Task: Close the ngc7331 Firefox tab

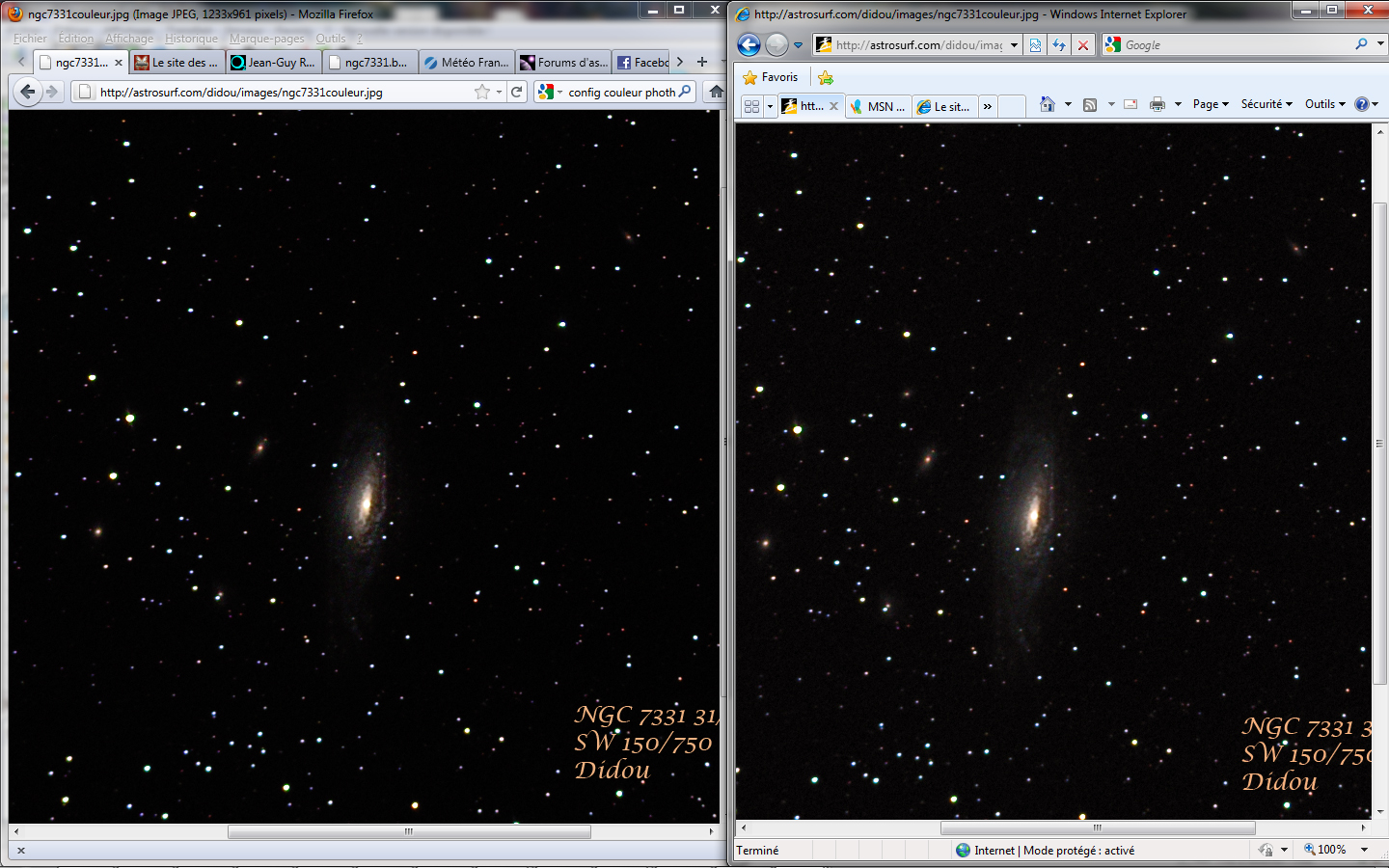Action: [x=119, y=62]
